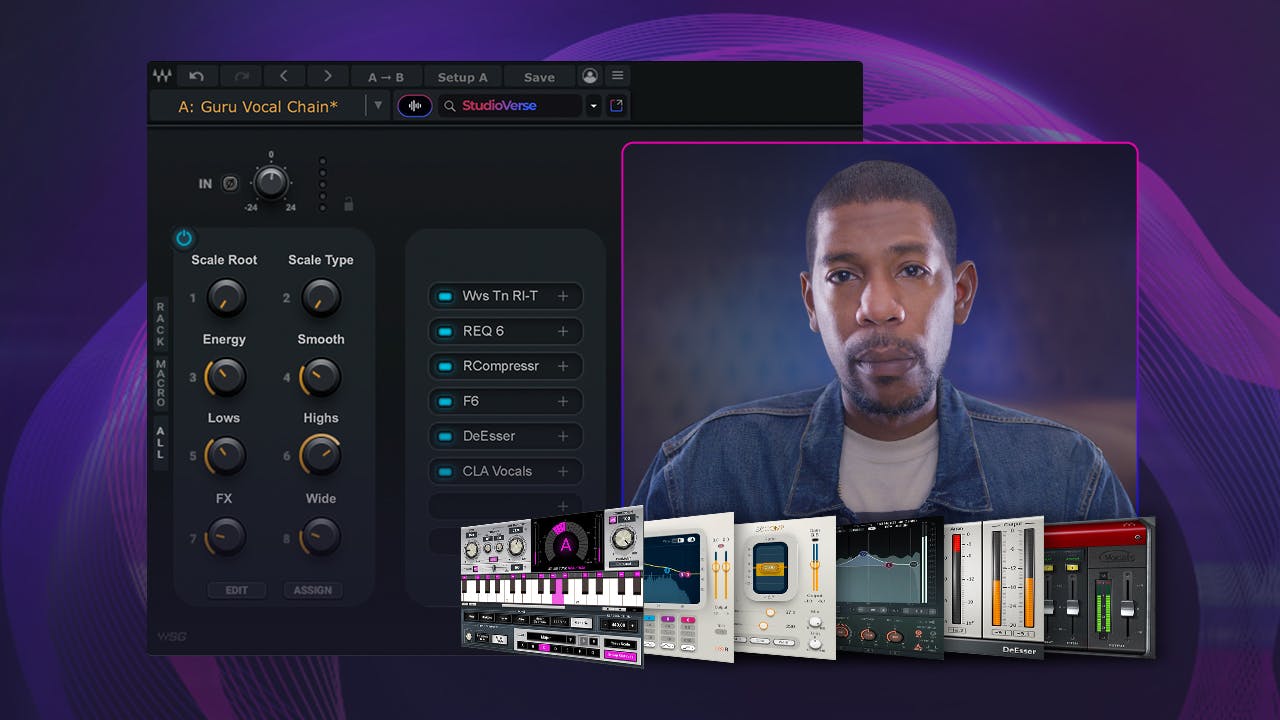Viewport: 1280px width, 720px height.
Task: Click the plus icon next to F6
Action: (x=562, y=401)
